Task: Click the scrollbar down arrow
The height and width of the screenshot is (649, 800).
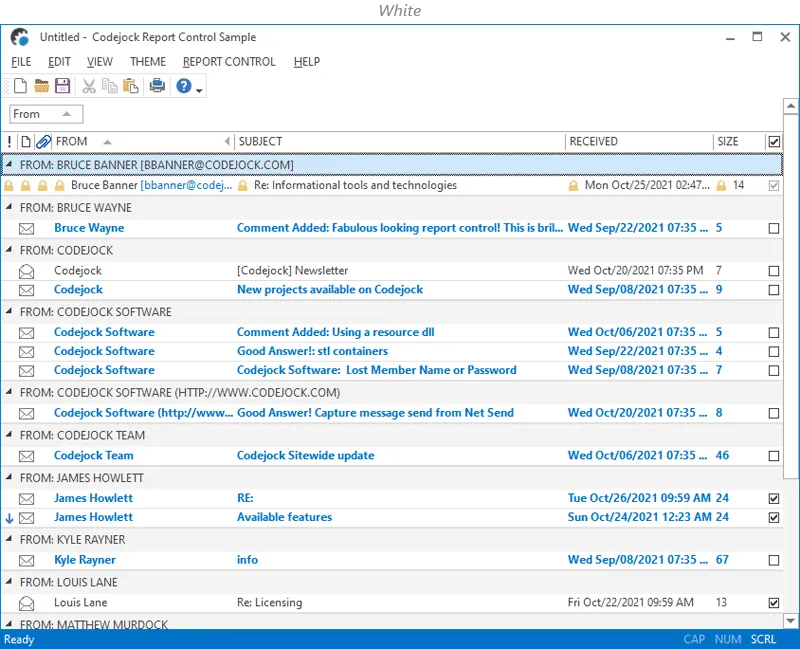Action: (x=790, y=621)
